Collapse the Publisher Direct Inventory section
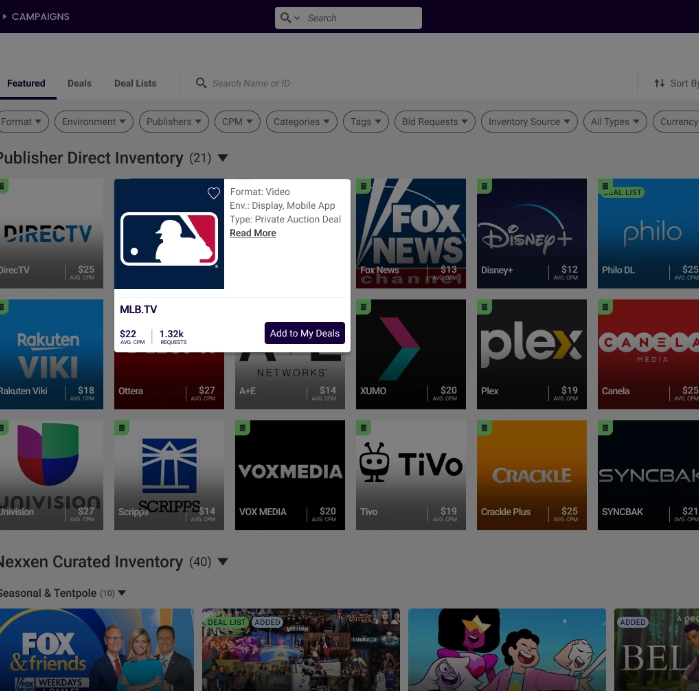Screen dimensions: 699x691 [x=223, y=158]
